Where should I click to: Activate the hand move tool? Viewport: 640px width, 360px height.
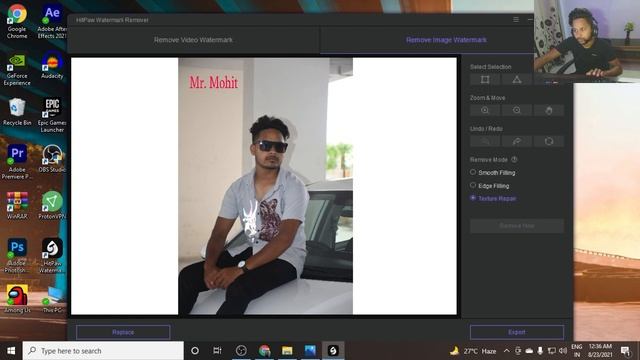pos(549,110)
